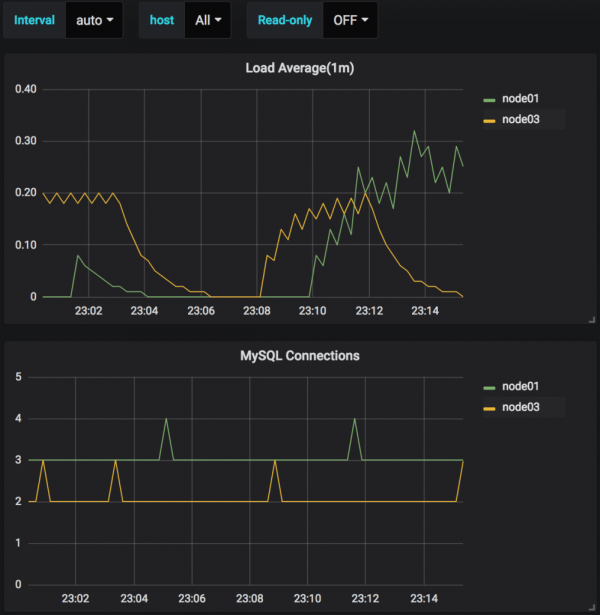The image size is (600, 615).
Task: Toggle node03 series in MySQL Connections legend
Action: pos(522,406)
